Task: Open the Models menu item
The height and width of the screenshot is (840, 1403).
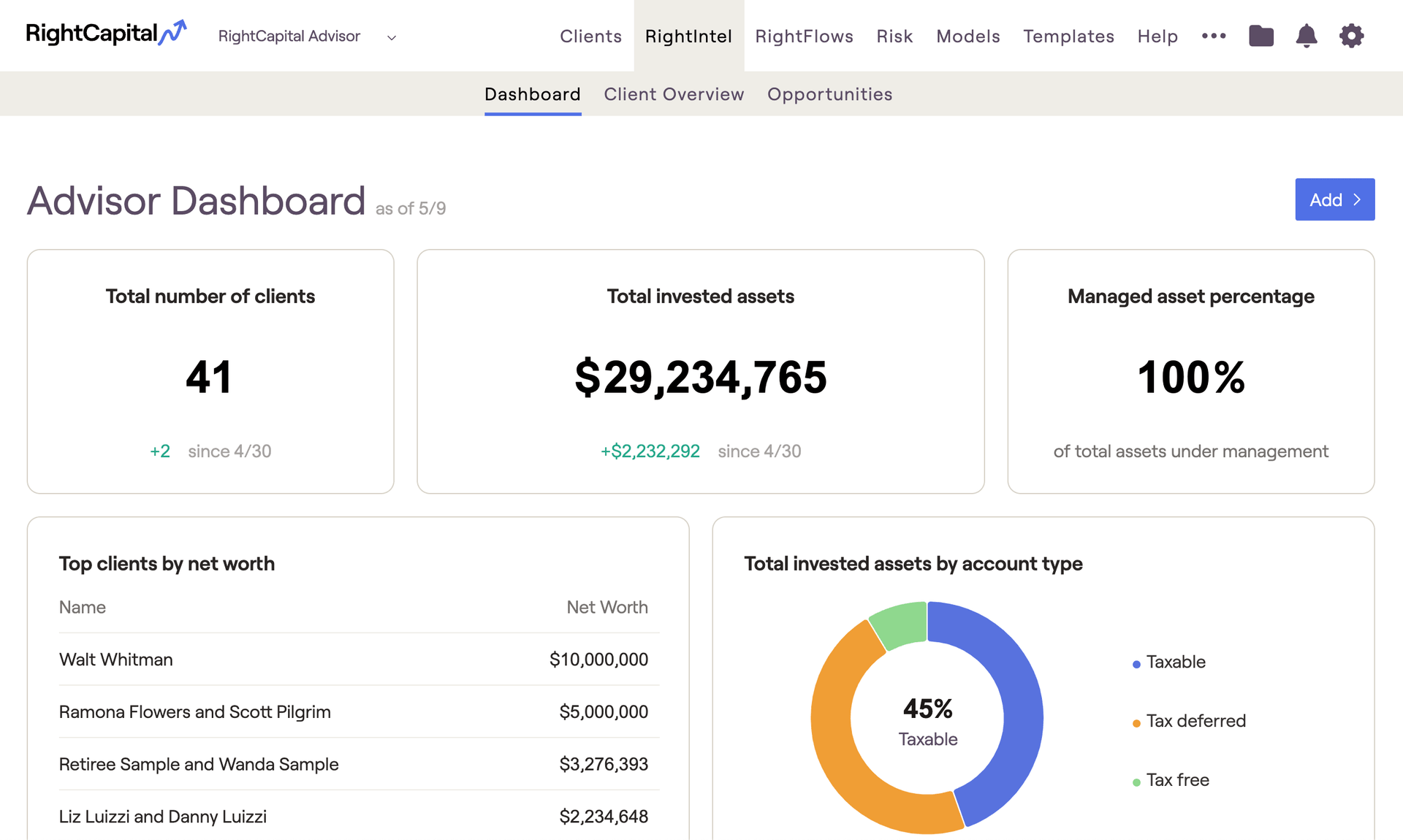Action: pos(968,36)
